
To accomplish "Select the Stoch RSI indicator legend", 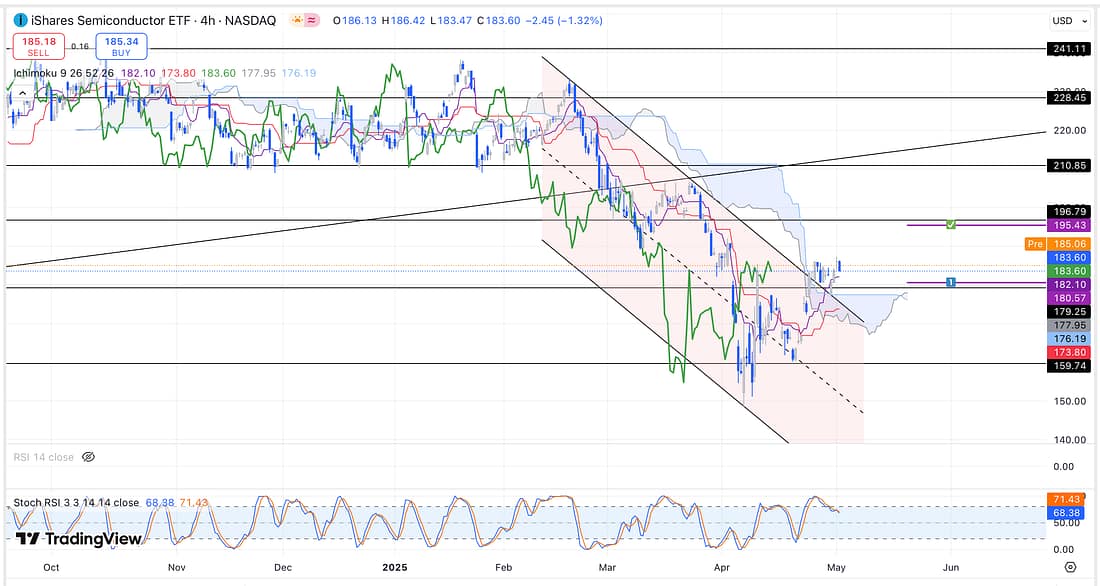I will (x=76, y=502).
